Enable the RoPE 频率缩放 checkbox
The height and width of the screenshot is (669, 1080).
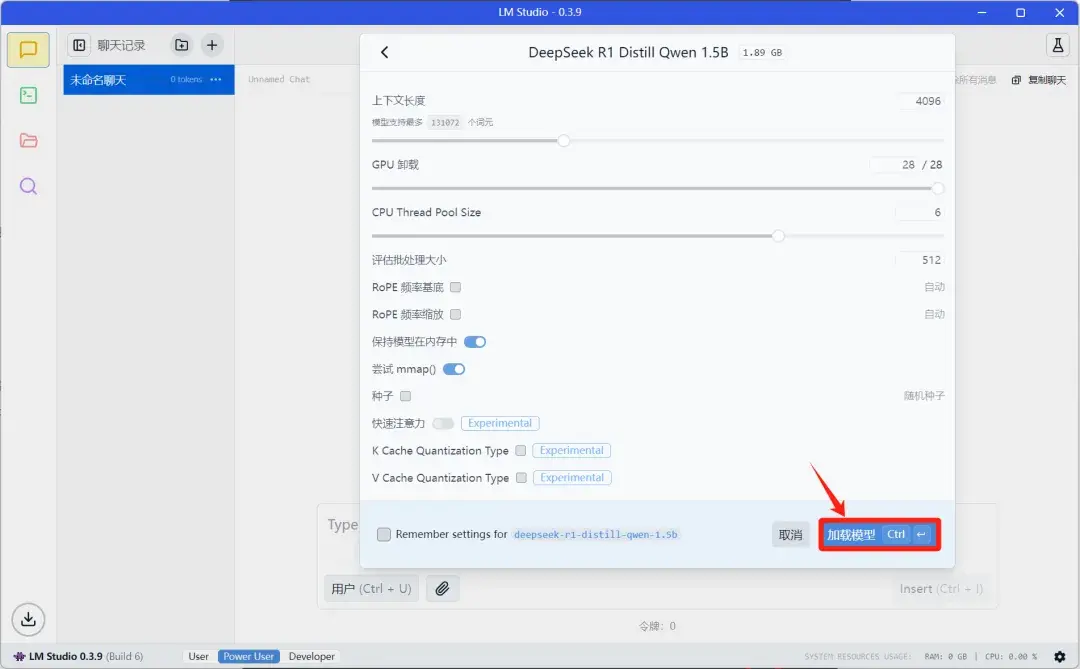455,314
